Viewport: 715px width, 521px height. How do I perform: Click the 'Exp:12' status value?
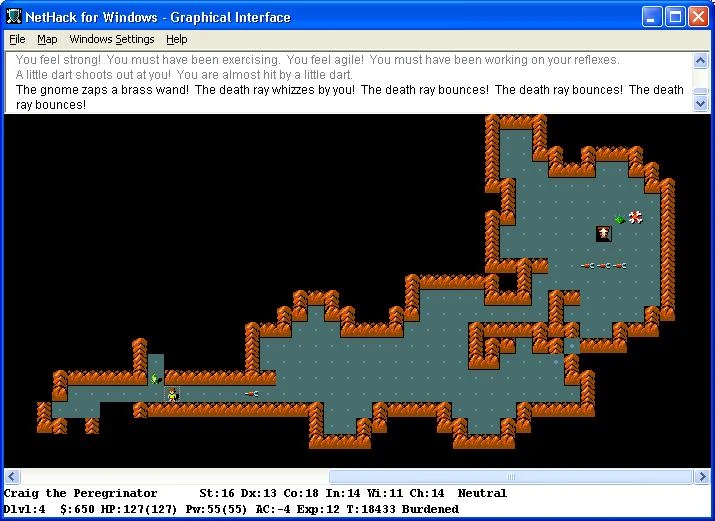coord(318,509)
